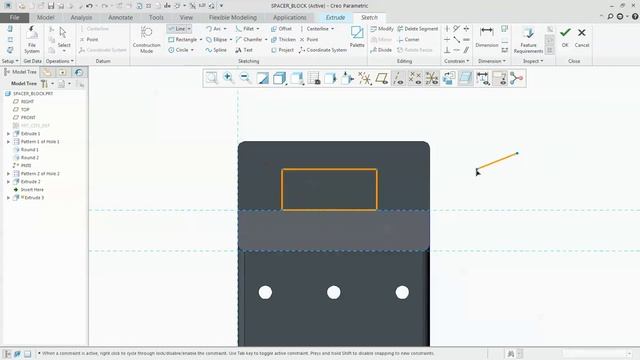
Task: Open Rectangle type dropdown arrow
Action: point(201,40)
